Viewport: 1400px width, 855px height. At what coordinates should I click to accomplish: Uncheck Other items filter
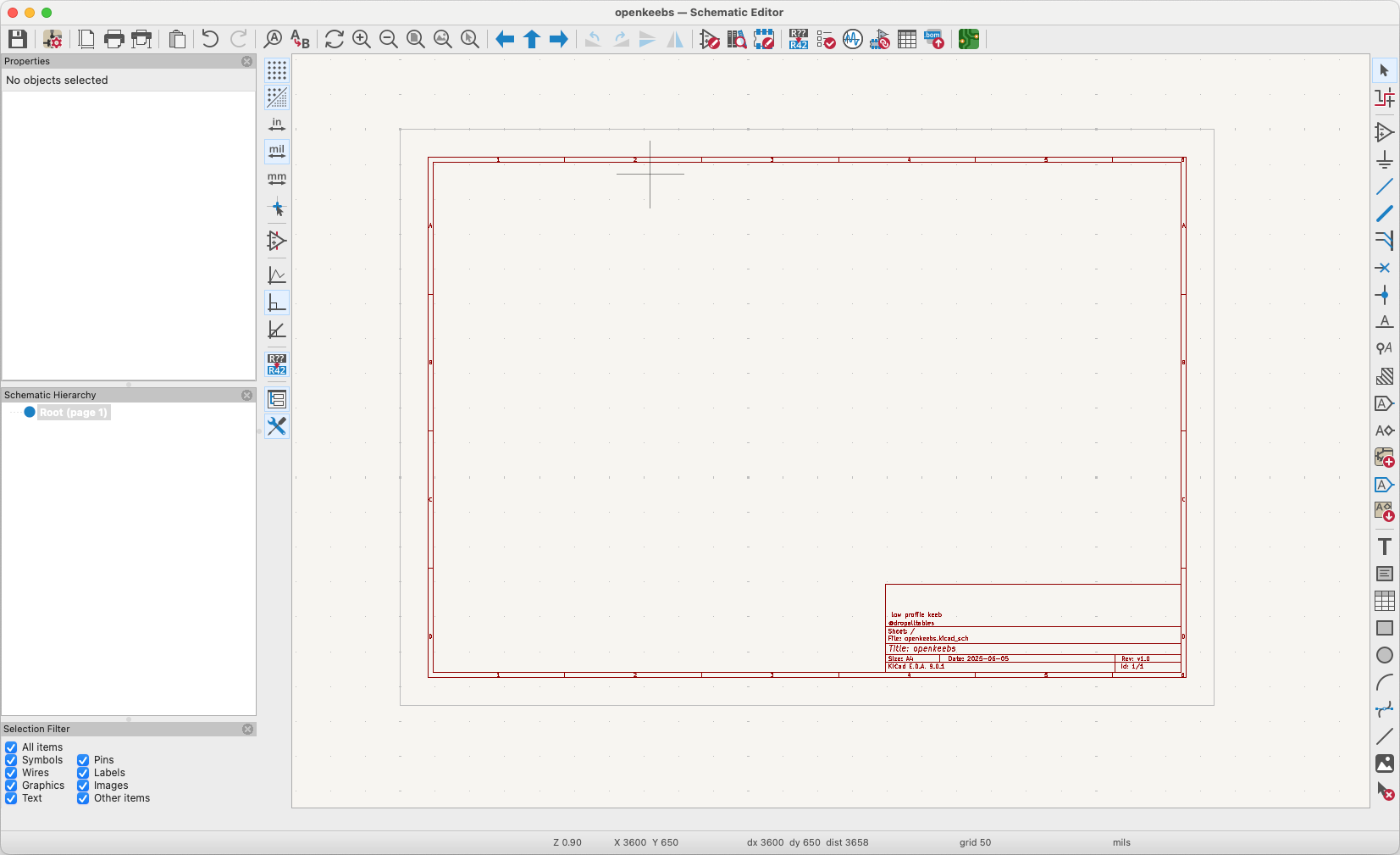point(83,798)
